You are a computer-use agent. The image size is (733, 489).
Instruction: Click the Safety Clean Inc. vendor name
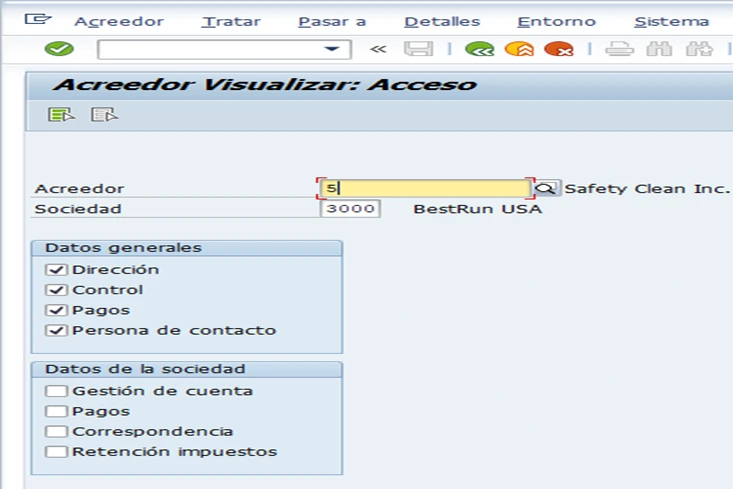pyautogui.click(x=647, y=188)
